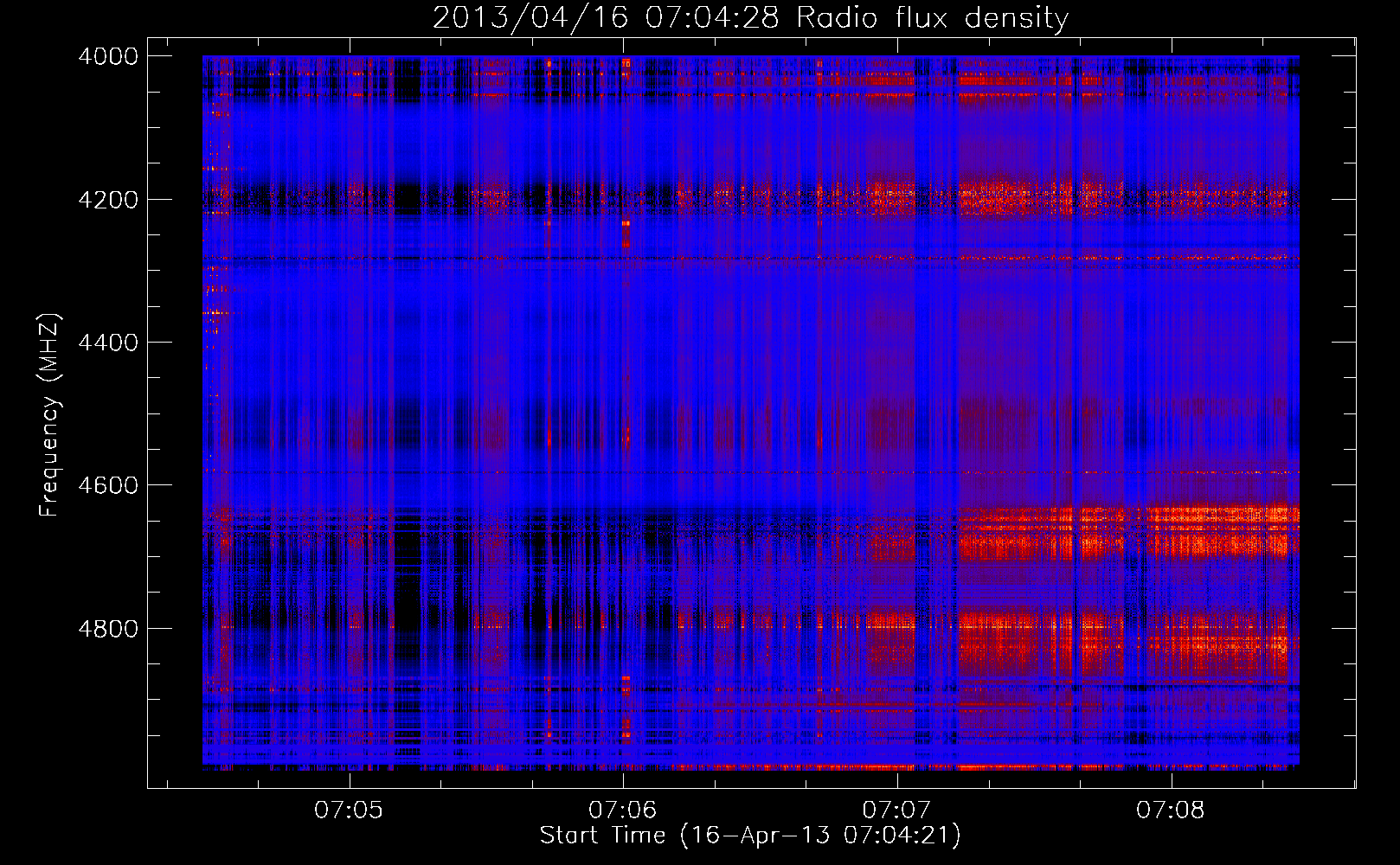Select the 4600 frequency axis label

(x=108, y=485)
